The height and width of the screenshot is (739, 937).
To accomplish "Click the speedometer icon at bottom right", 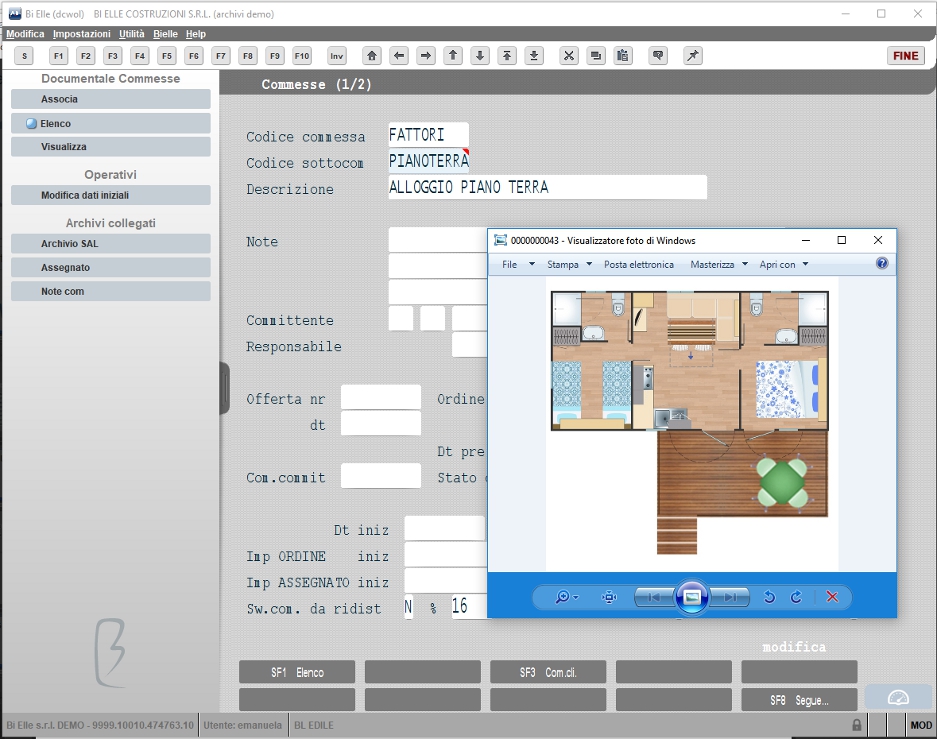I will tap(898, 697).
